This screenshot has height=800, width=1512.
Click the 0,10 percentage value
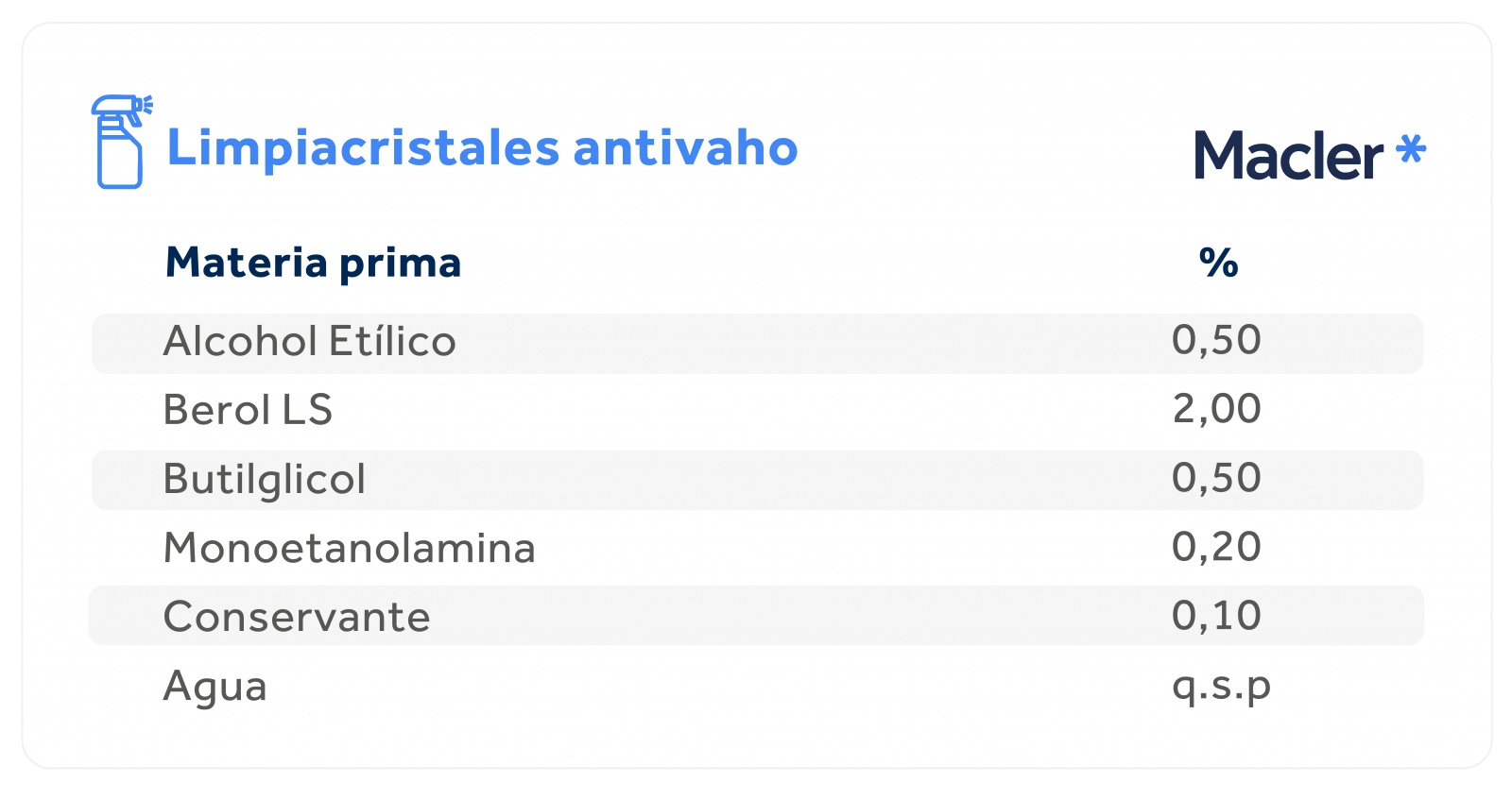click(1216, 616)
